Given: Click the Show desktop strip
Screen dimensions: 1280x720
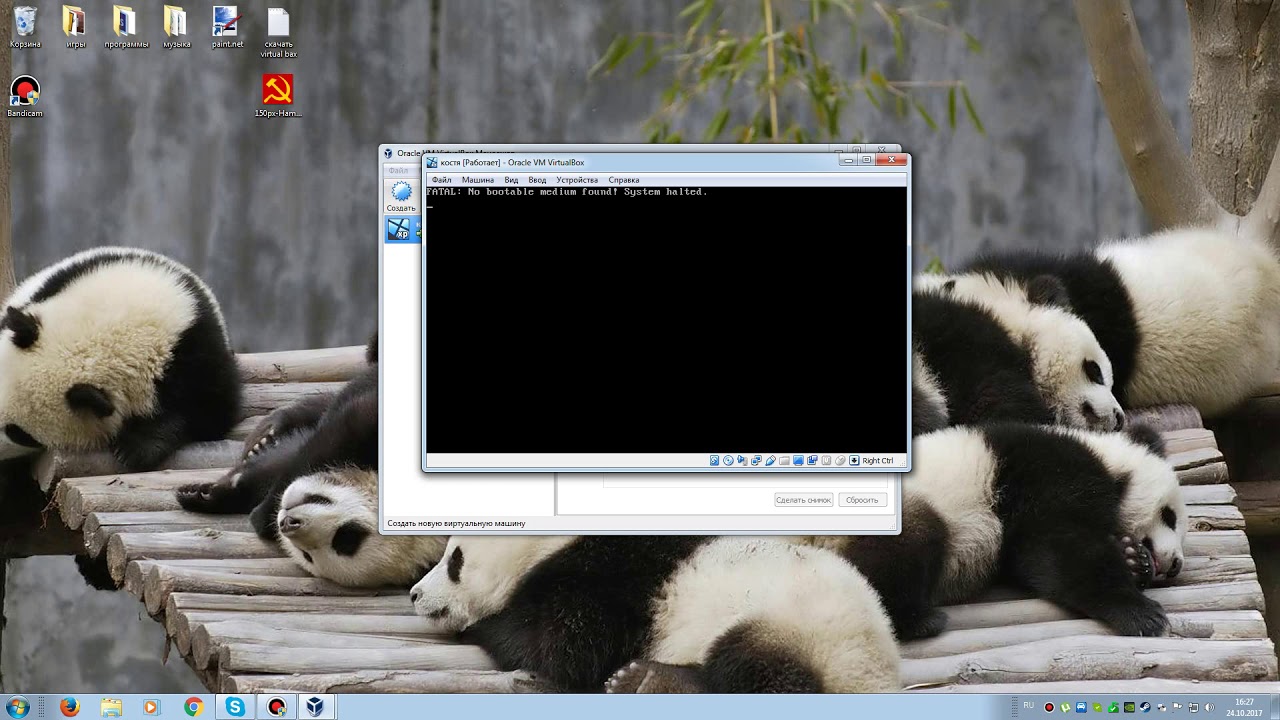Looking at the screenshot, I should (1275, 707).
